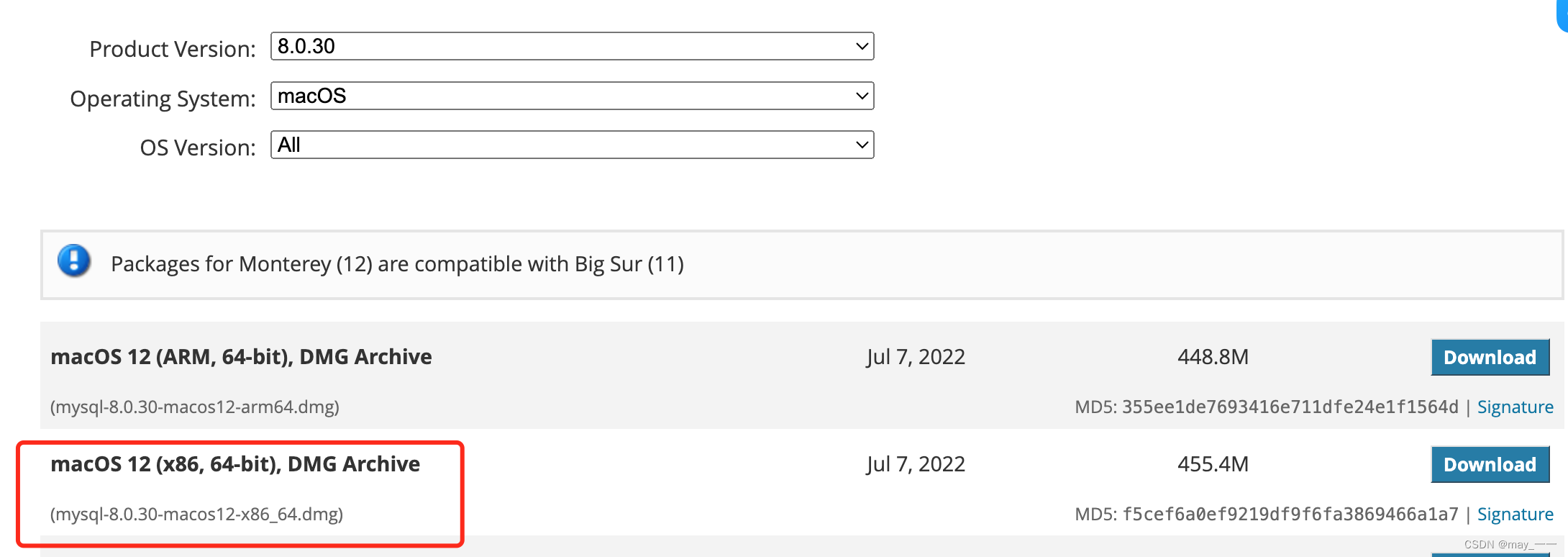The image size is (1568, 557).
Task: Download the macOS 12 ARM 64-bit DMG
Action: [1490, 357]
